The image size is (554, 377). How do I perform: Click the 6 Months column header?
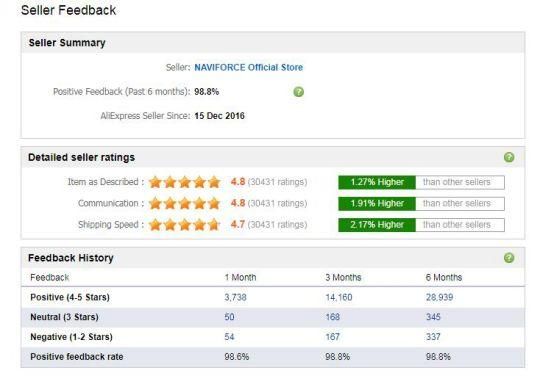pyautogui.click(x=444, y=277)
